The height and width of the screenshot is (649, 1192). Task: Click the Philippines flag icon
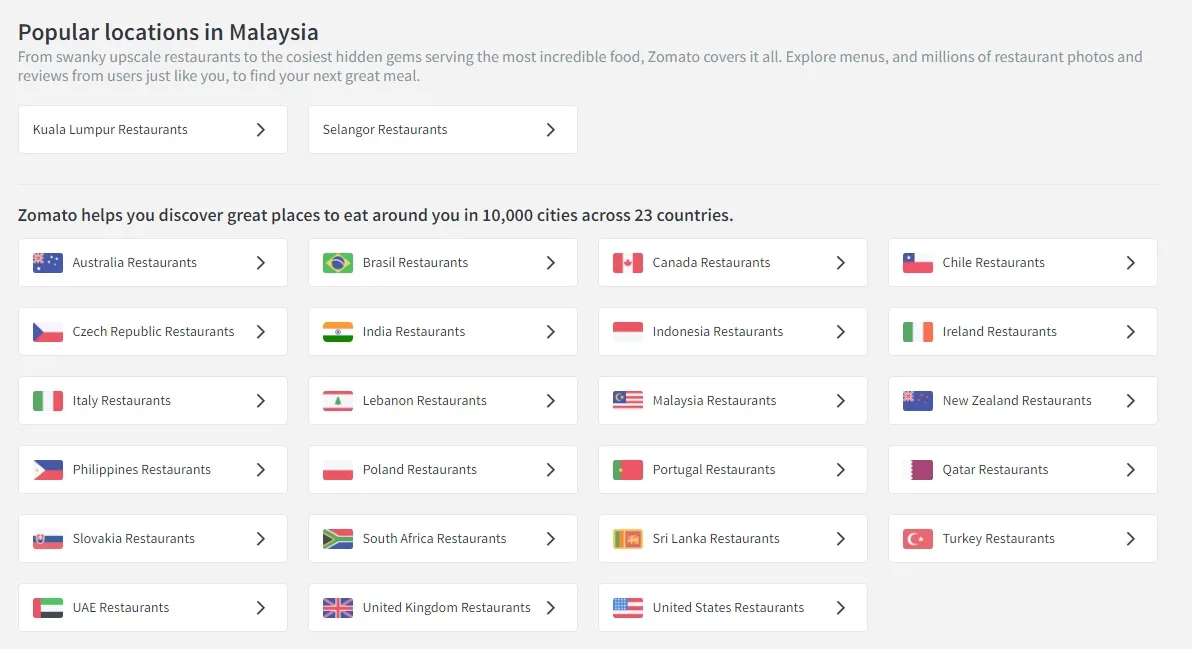[48, 470]
